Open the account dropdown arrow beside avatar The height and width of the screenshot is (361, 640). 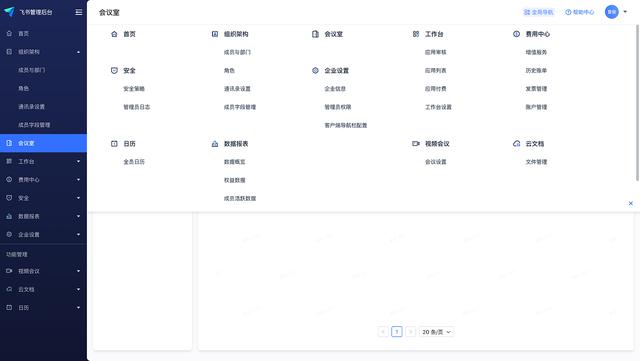click(x=625, y=12)
